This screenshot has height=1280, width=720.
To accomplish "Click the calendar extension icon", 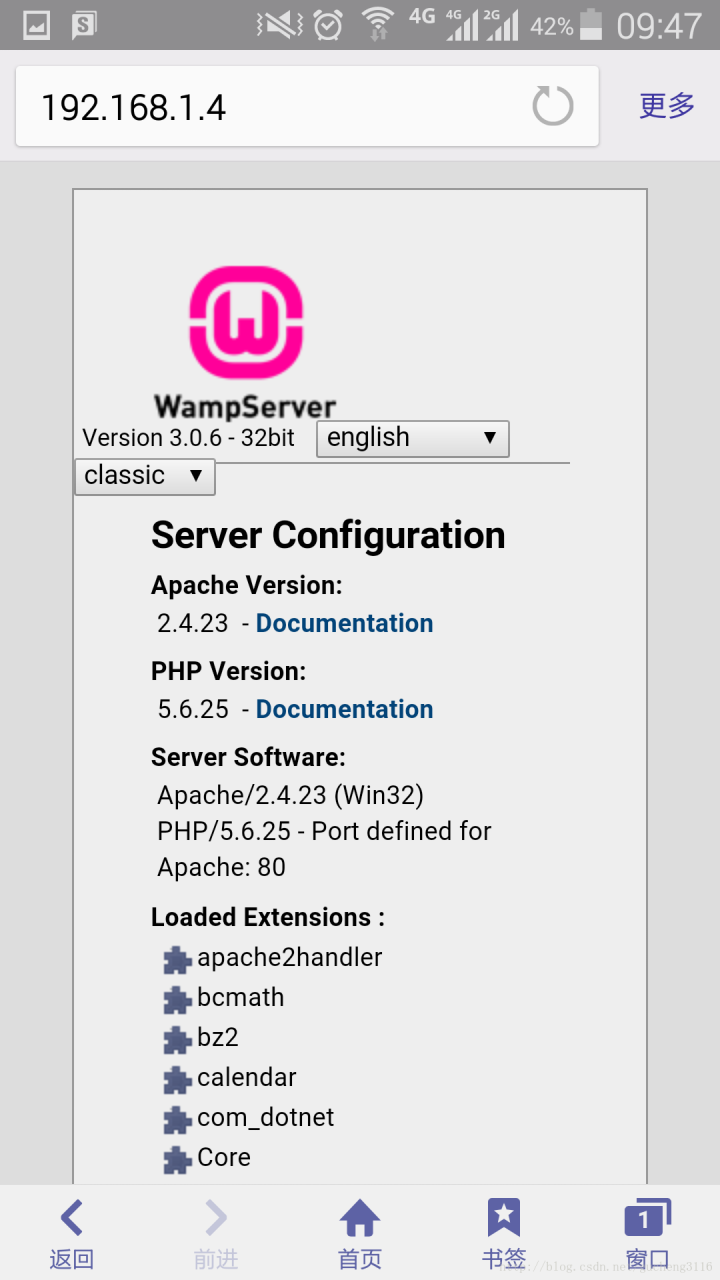I will [177, 1080].
